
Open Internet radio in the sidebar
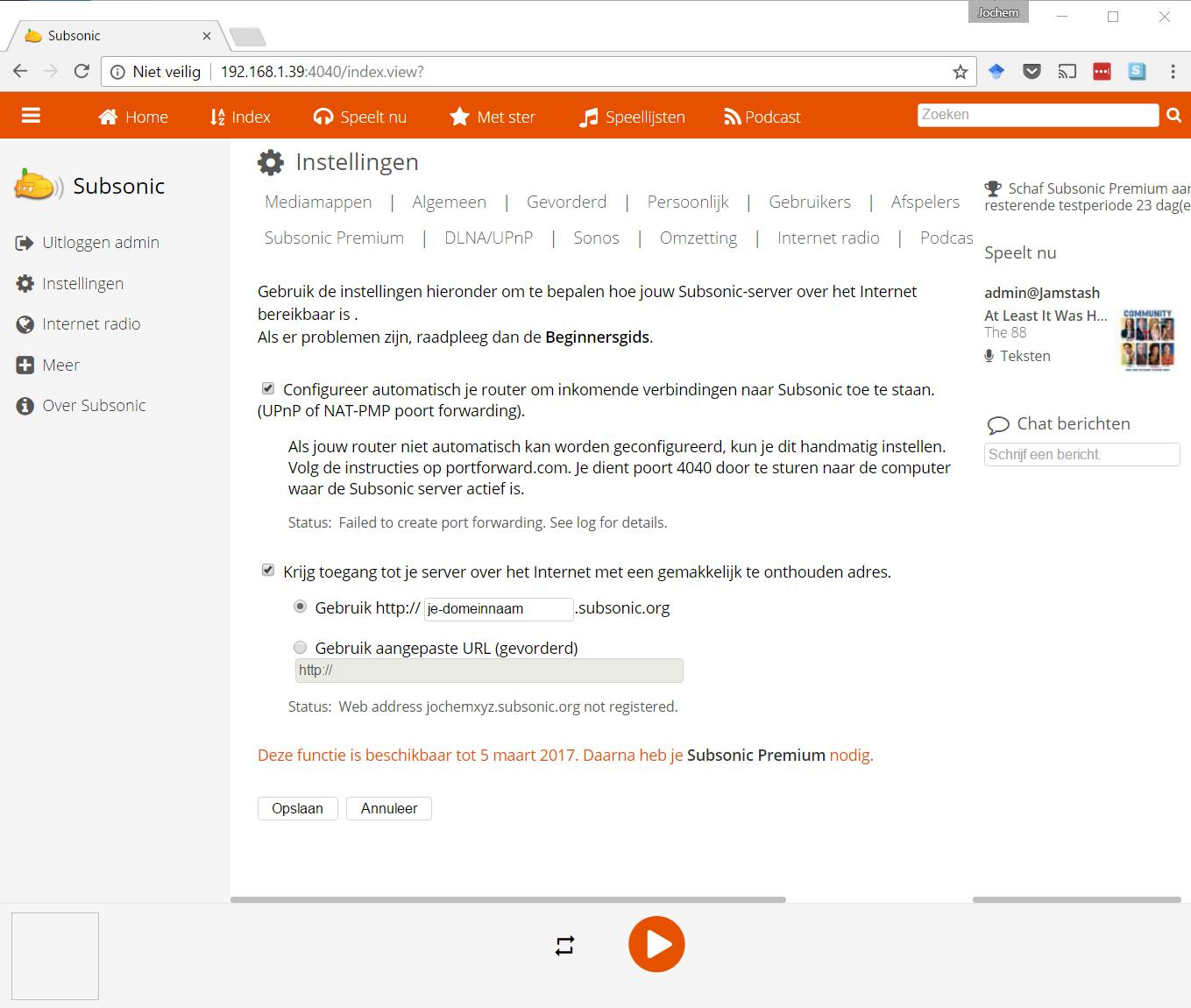tap(78, 324)
